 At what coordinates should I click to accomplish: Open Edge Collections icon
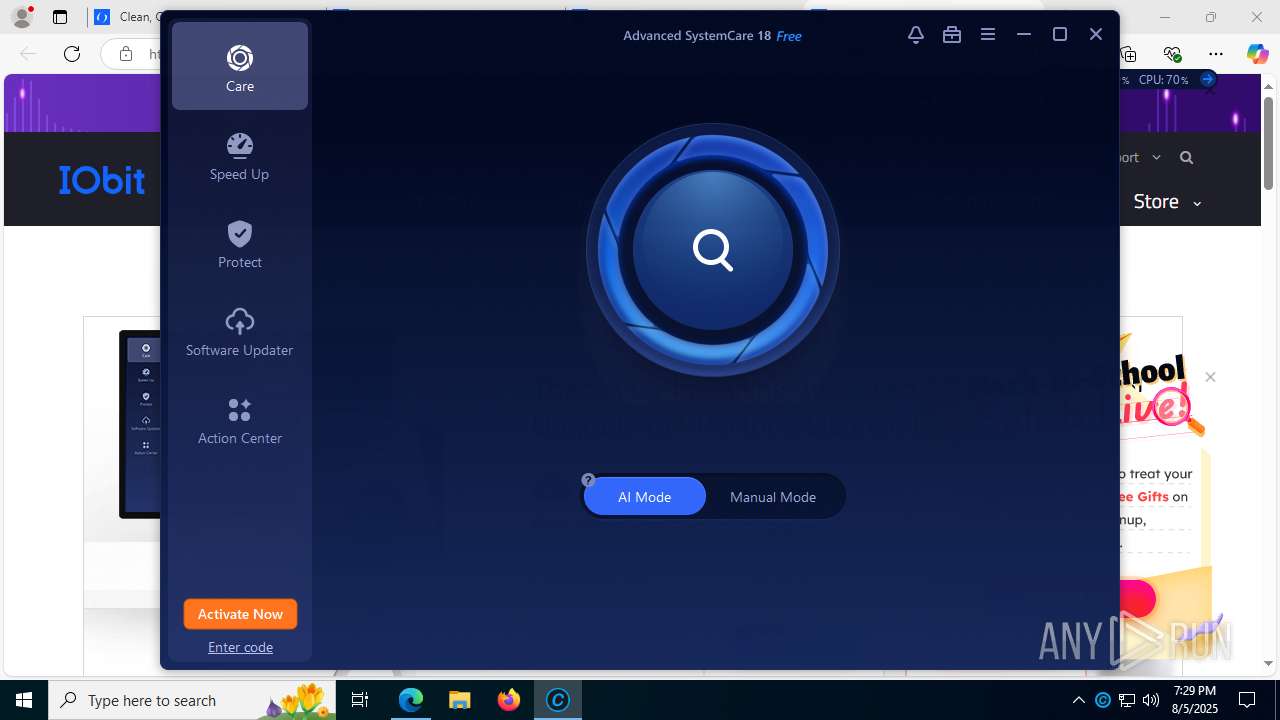coord(1128,54)
